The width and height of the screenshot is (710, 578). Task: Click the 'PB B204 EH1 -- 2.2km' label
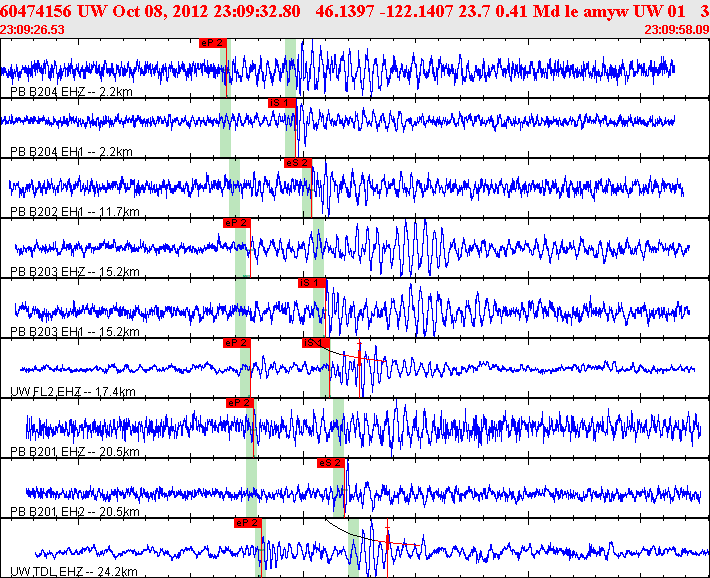[72, 152]
